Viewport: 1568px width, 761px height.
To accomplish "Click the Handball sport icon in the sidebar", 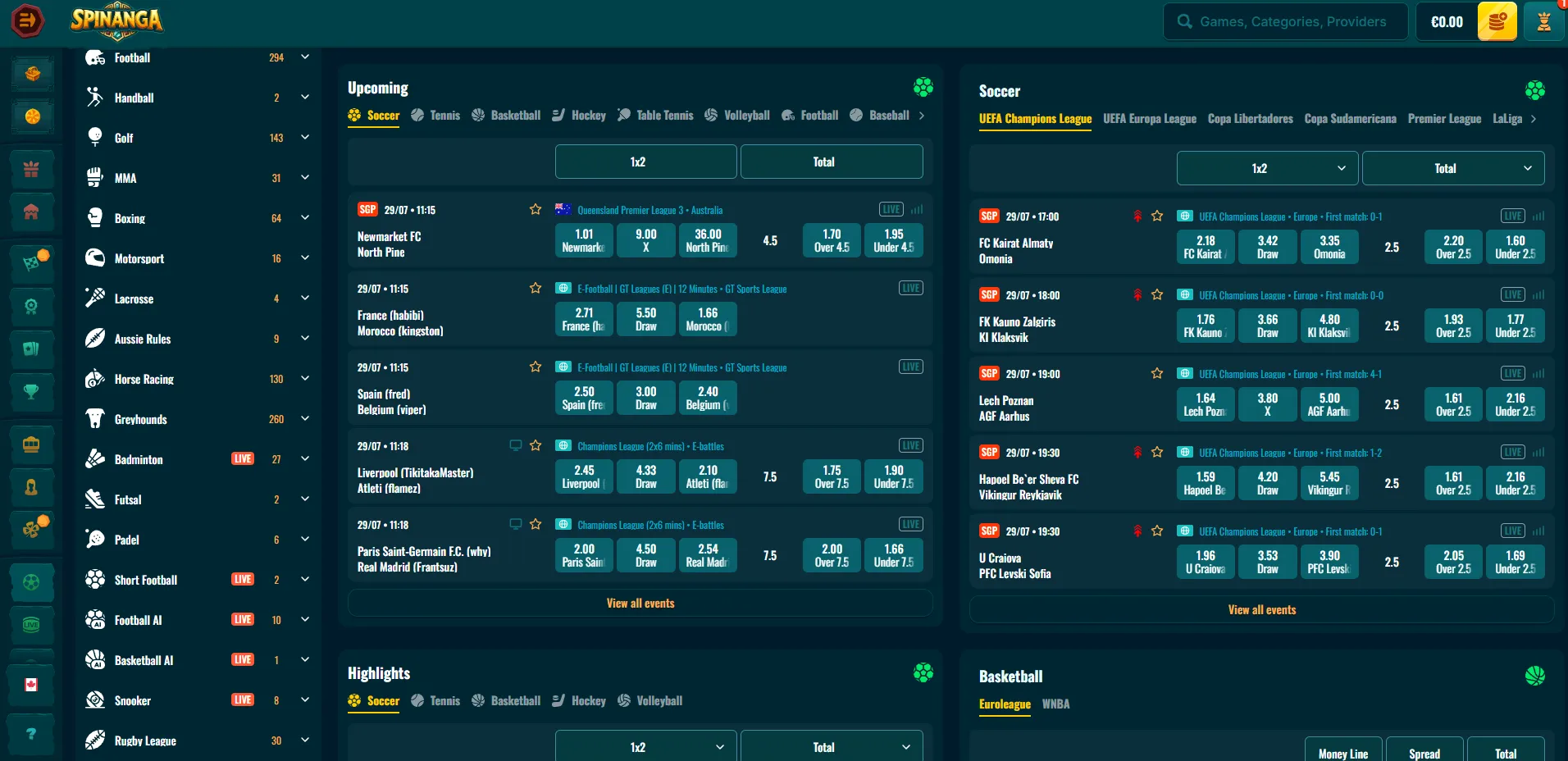I will [95, 98].
